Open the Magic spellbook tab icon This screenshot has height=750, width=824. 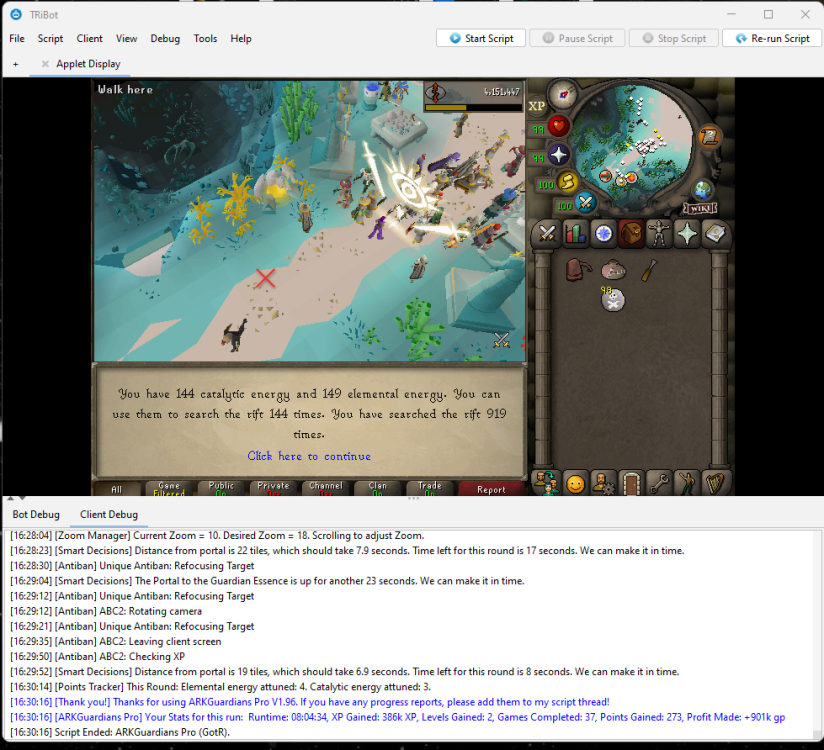point(715,234)
